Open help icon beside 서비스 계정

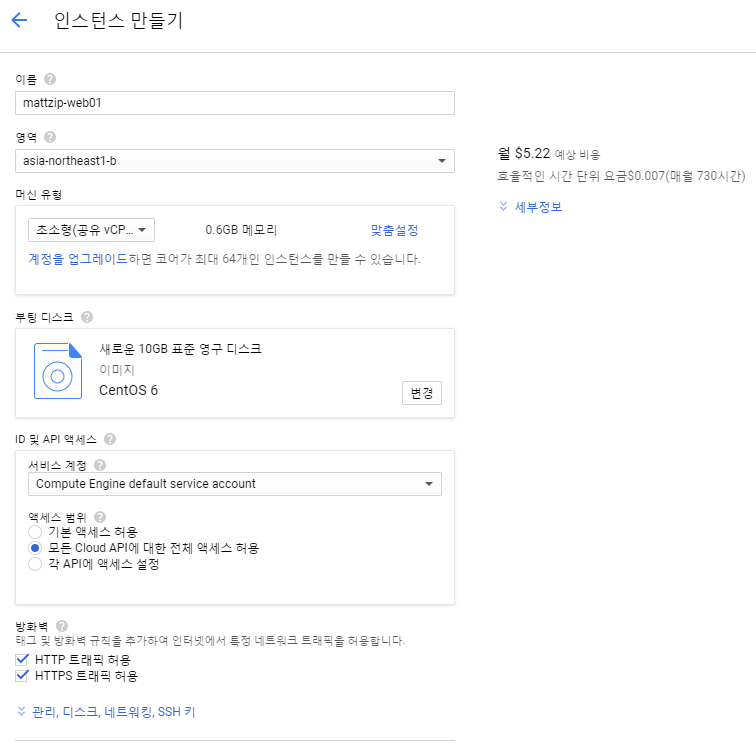(100, 465)
